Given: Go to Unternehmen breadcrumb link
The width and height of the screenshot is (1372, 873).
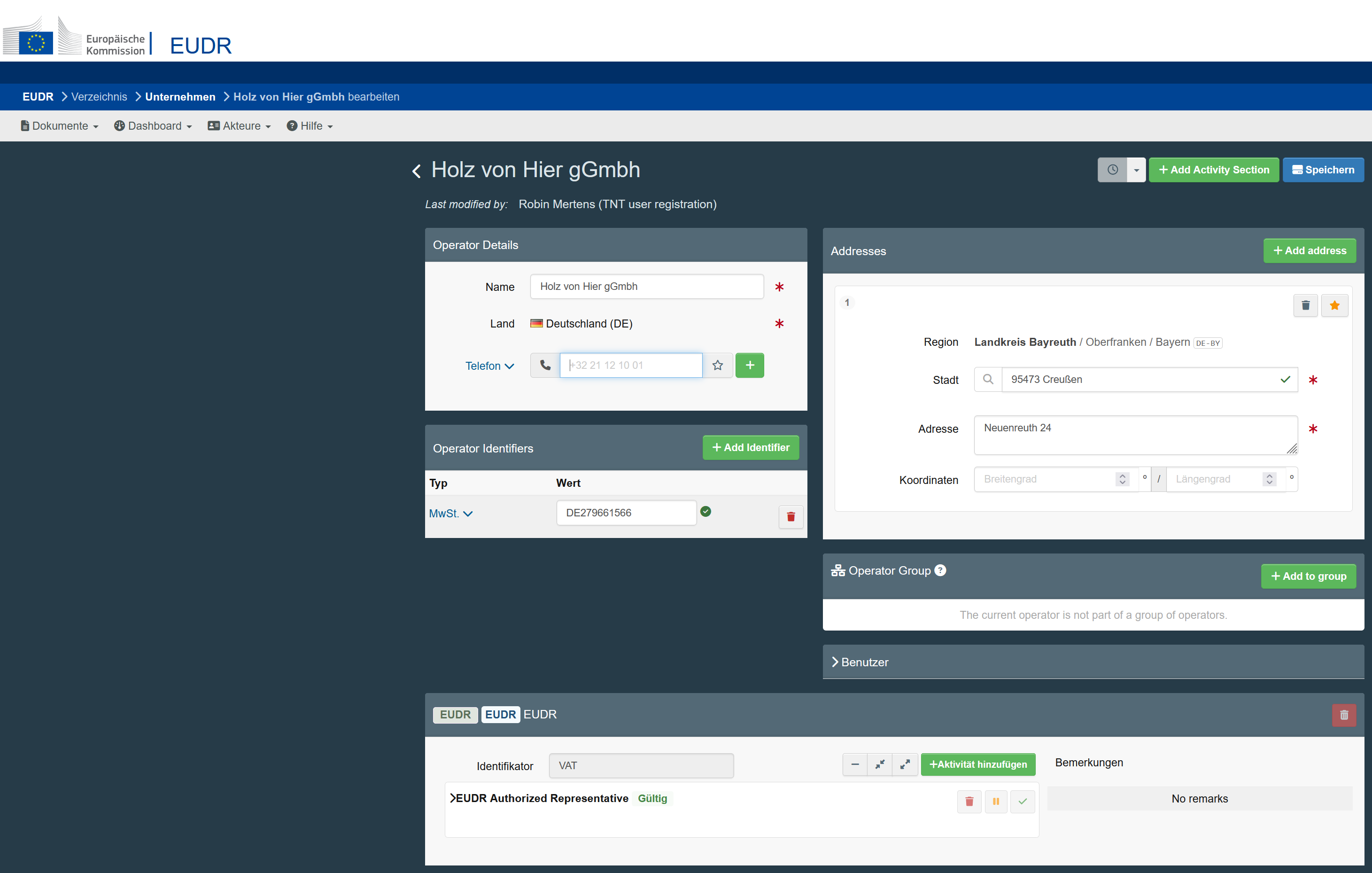Looking at the screenshot, I should point(180,97).
